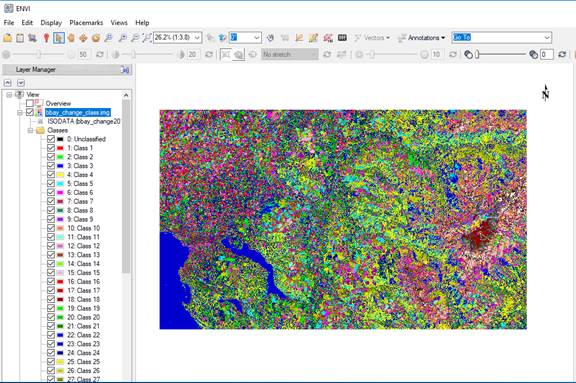The image size is (576, 383).
Task: Click the transparency slider handle
Action: (478, 54)
